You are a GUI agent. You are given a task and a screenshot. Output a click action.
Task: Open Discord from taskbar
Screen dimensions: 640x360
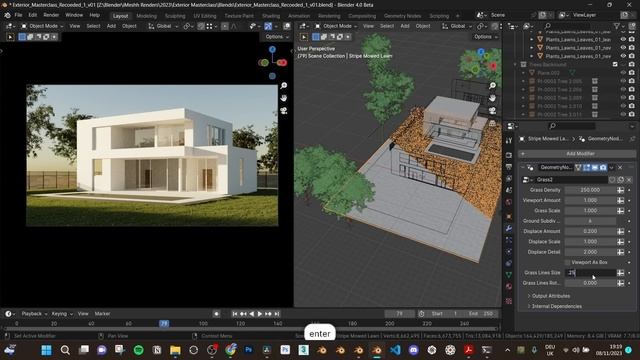(413, 350)
